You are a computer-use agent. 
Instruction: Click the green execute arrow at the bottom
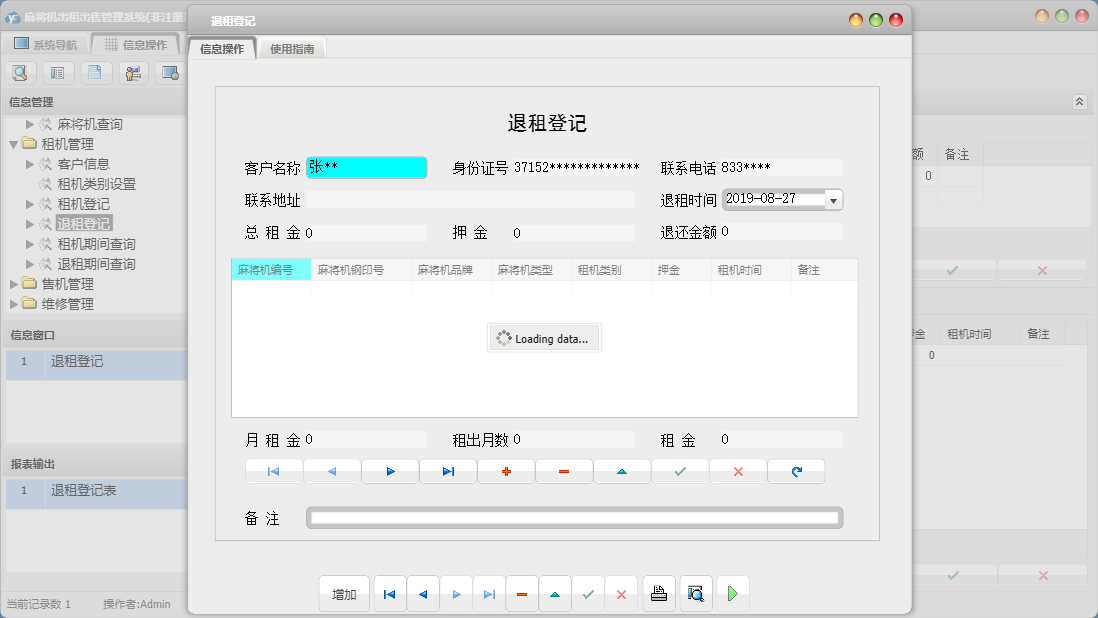pos(732,593)
